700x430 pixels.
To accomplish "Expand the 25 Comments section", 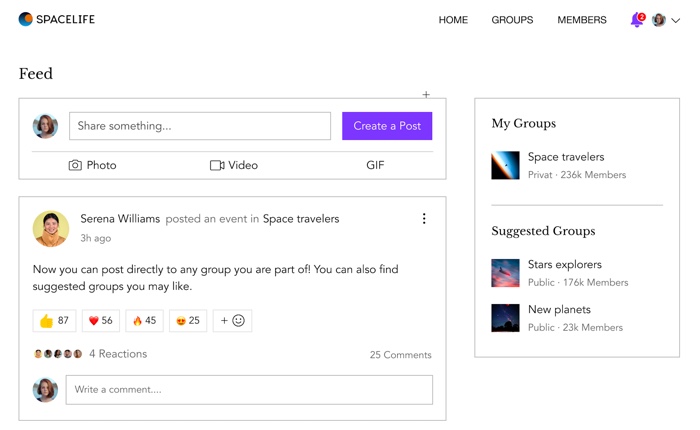I will click(x=400, y=355).
